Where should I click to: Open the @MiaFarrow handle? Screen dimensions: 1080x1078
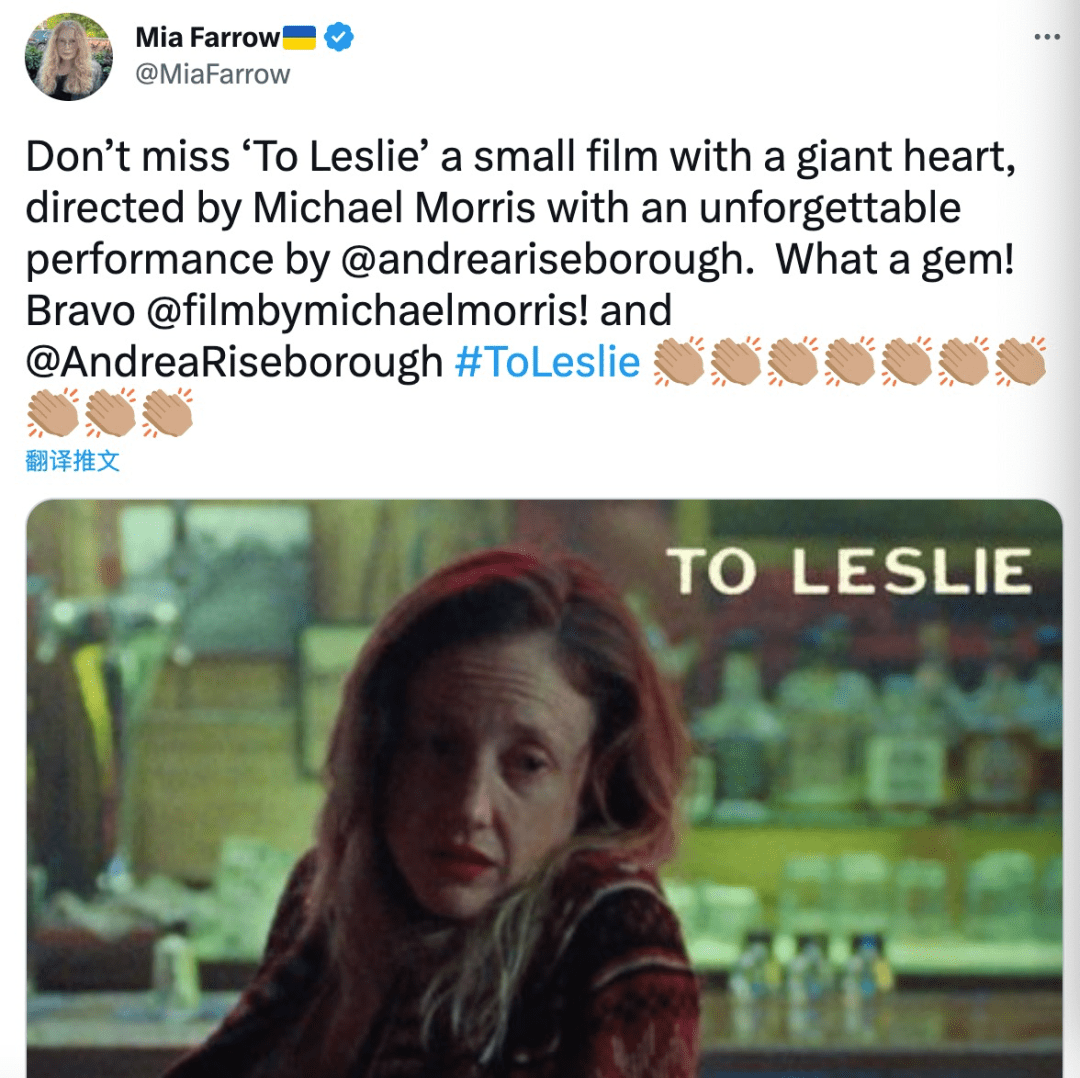click(213, 74)
